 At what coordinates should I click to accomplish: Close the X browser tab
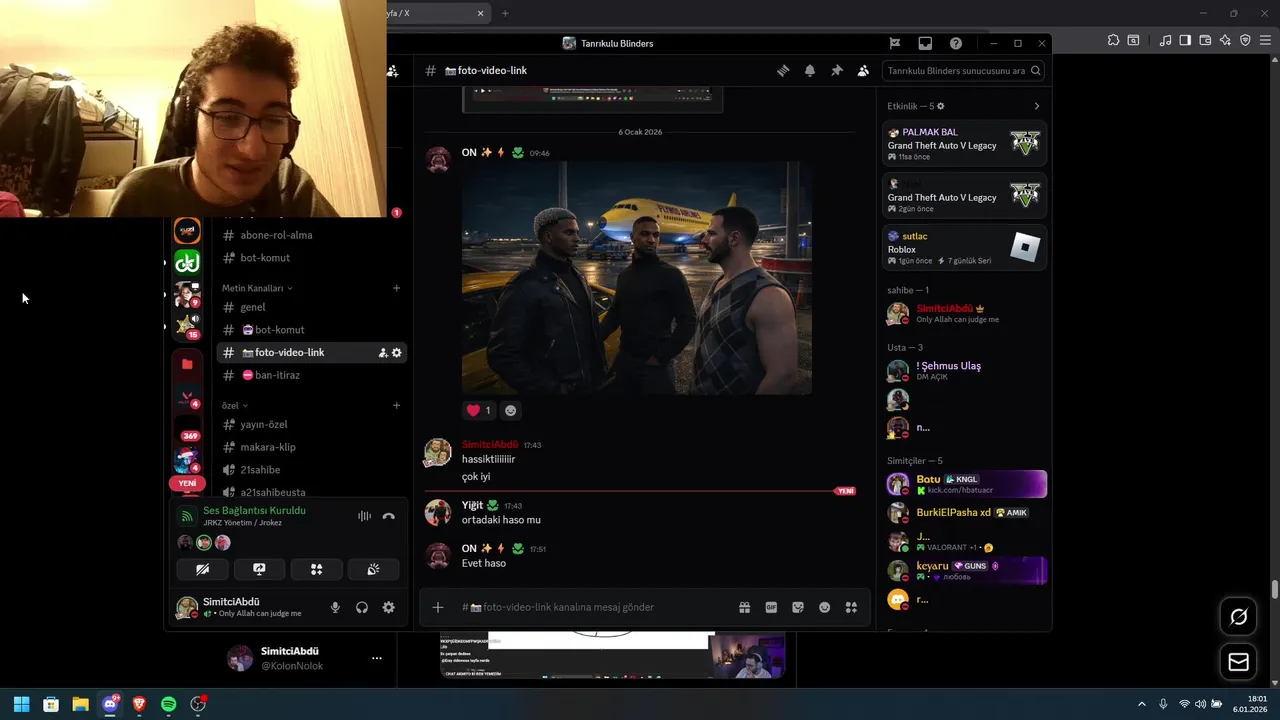pyautogui.click(x=481, y=13)
